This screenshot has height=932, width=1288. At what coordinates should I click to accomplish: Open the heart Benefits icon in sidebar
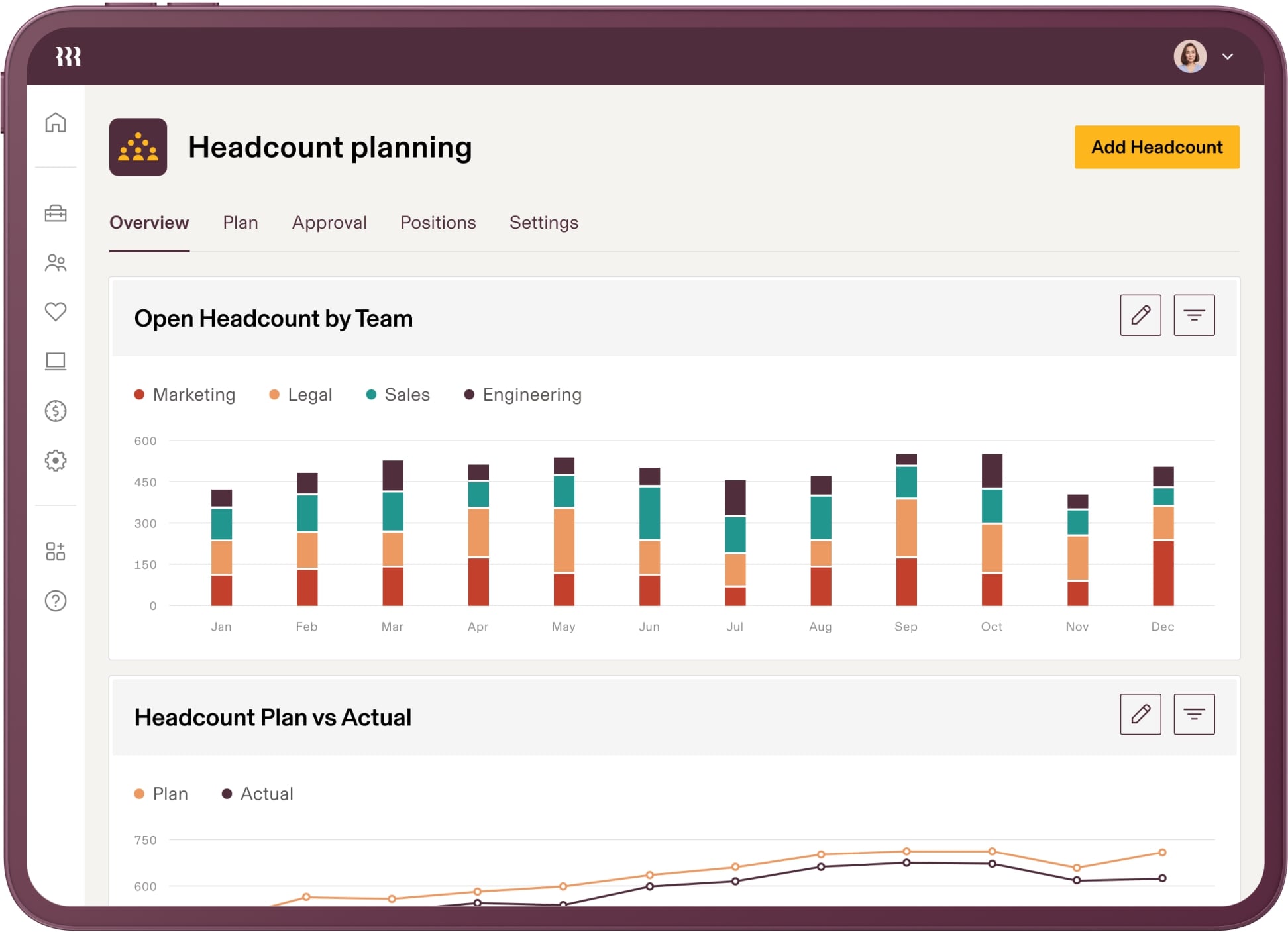click(56, 311)
